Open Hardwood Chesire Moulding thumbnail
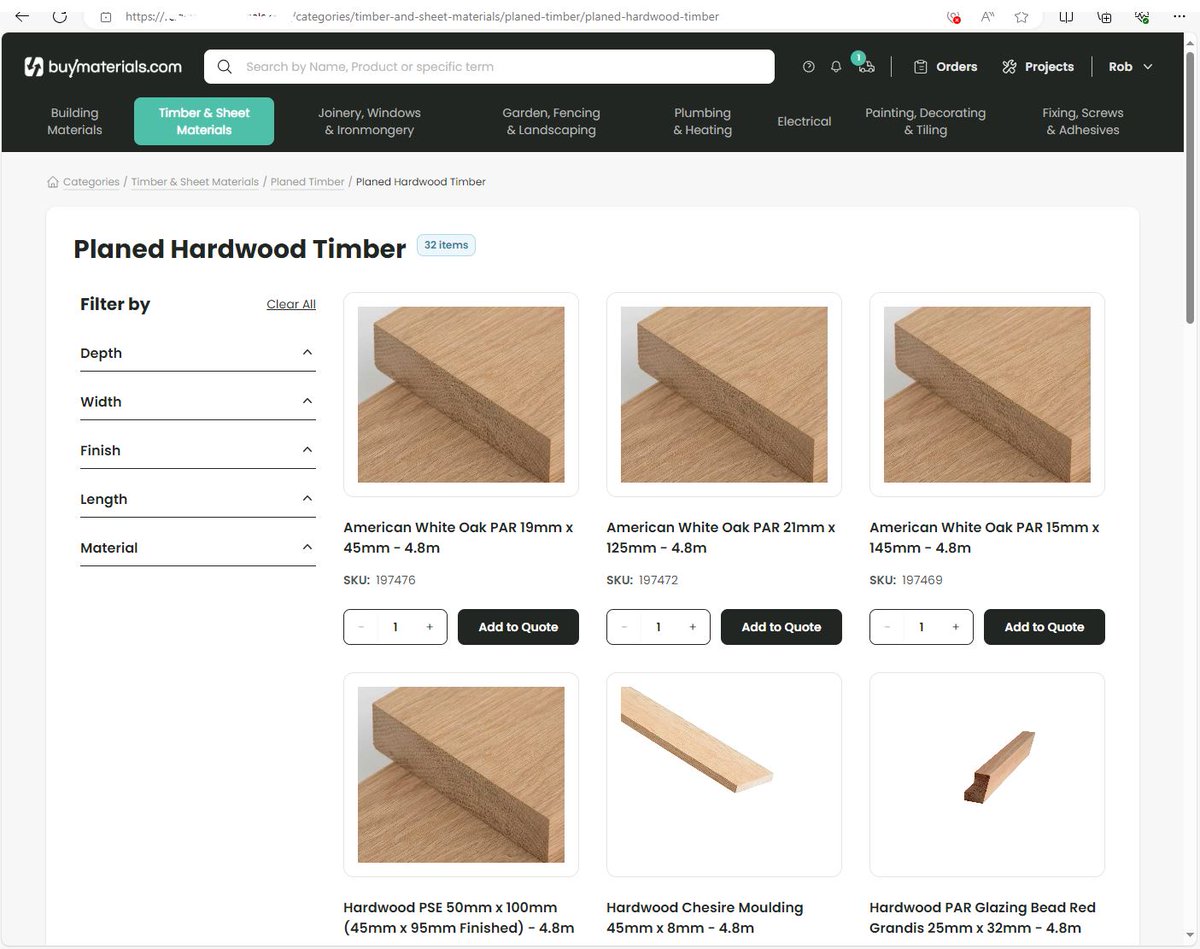1200x949 pixels. click(x=724, y=774)
